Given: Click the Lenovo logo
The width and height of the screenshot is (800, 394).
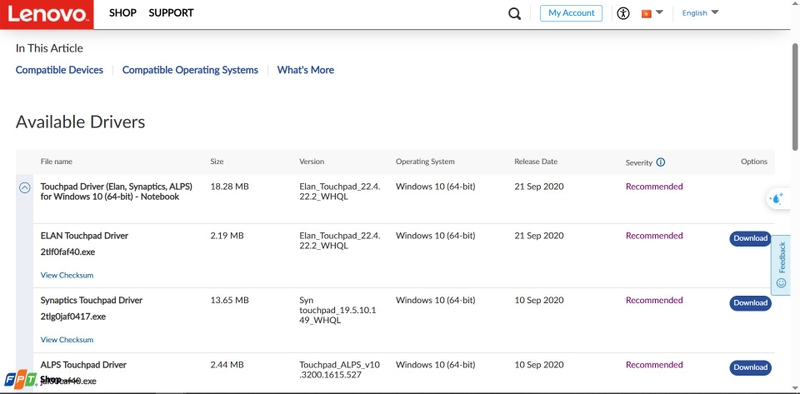Looking at the screenshot, I should coord(46,14).
